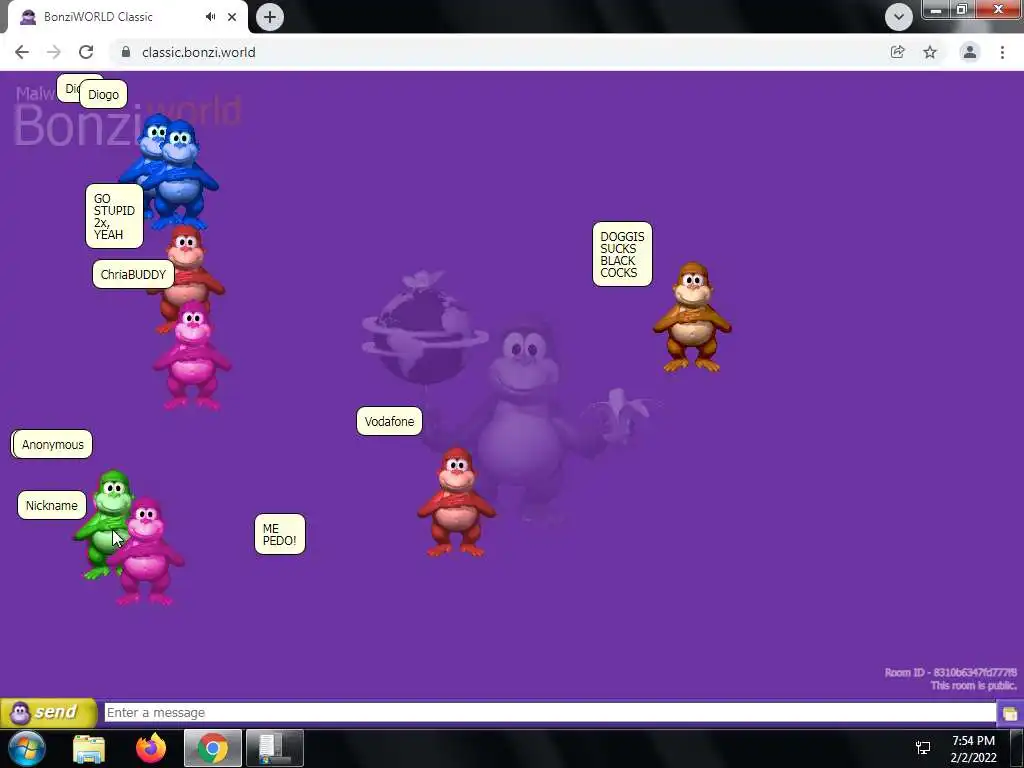Click the browser Back arrow

22,52
